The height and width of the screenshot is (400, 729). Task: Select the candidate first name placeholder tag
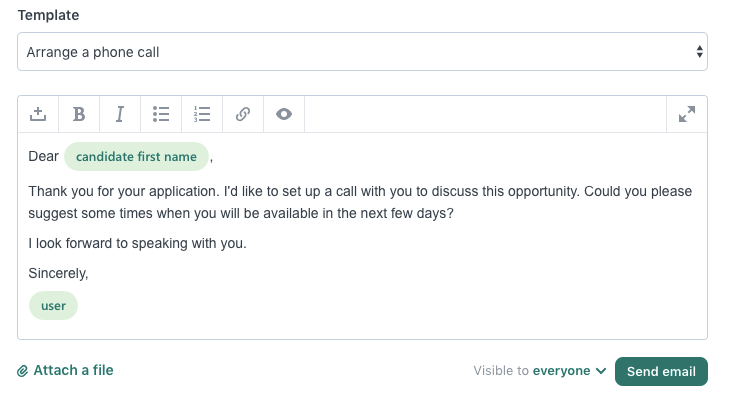[137, 157]
